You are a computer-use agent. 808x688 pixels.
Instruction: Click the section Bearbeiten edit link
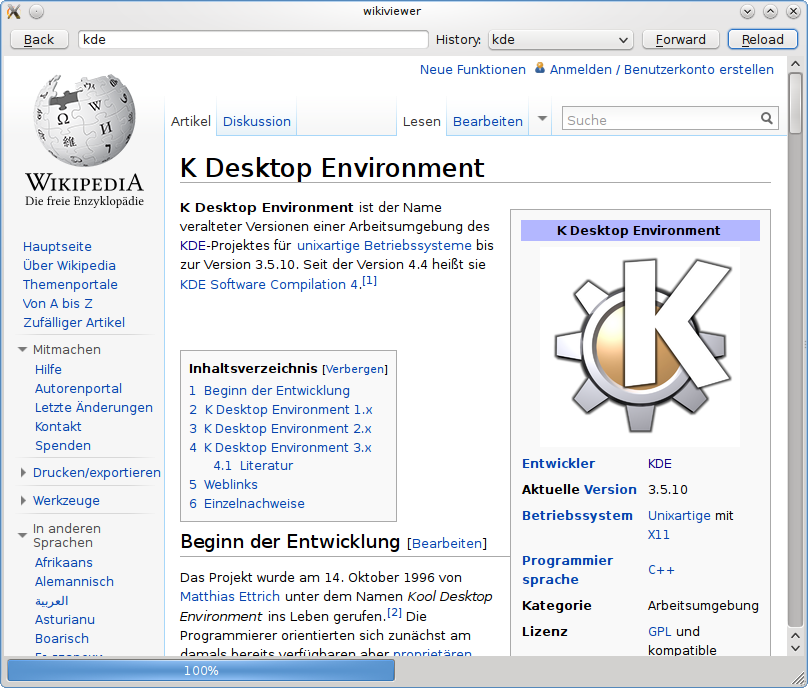(x=447, y=544)
